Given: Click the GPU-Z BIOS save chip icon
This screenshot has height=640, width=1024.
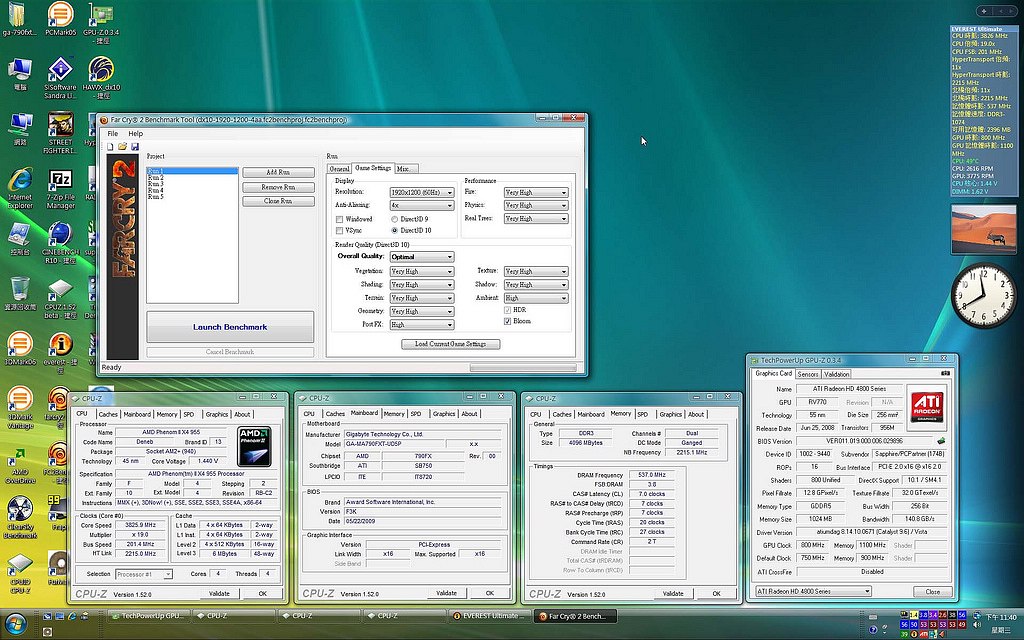Looking at the screenshot, I should tap(942, 441).
